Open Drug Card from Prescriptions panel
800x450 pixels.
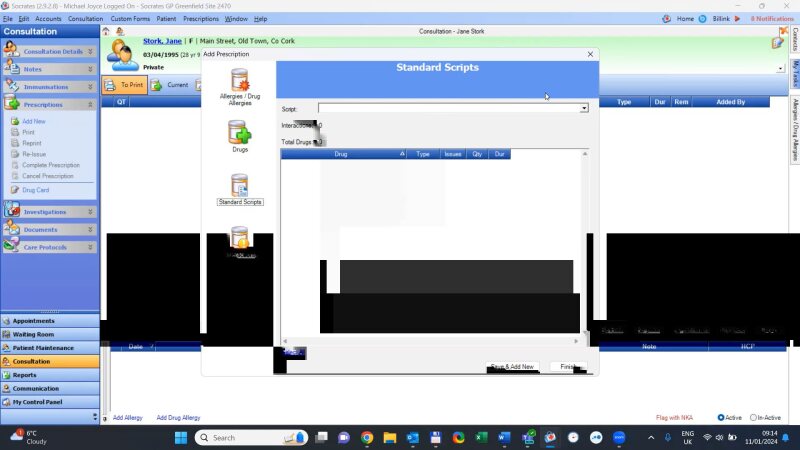pyautogui.click(x=35, y=189)
